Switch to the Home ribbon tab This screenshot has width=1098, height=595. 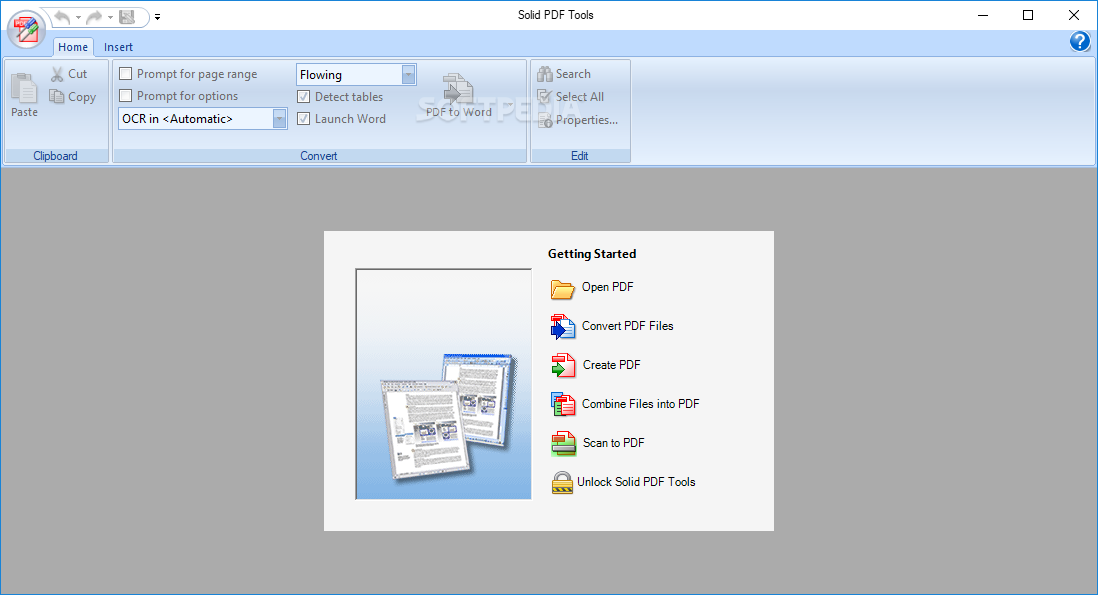pyautogui.click(x=73, y=47)
